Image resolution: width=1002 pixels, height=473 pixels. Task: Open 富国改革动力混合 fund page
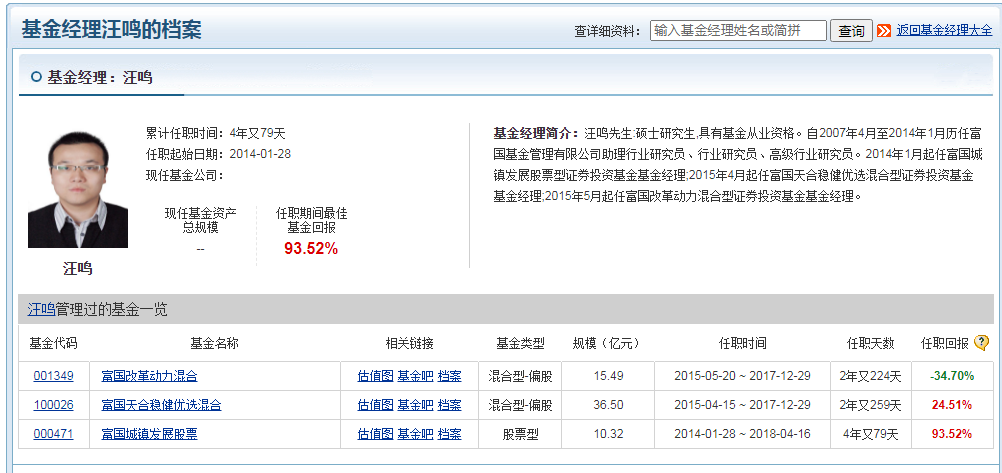coord(149,376)
